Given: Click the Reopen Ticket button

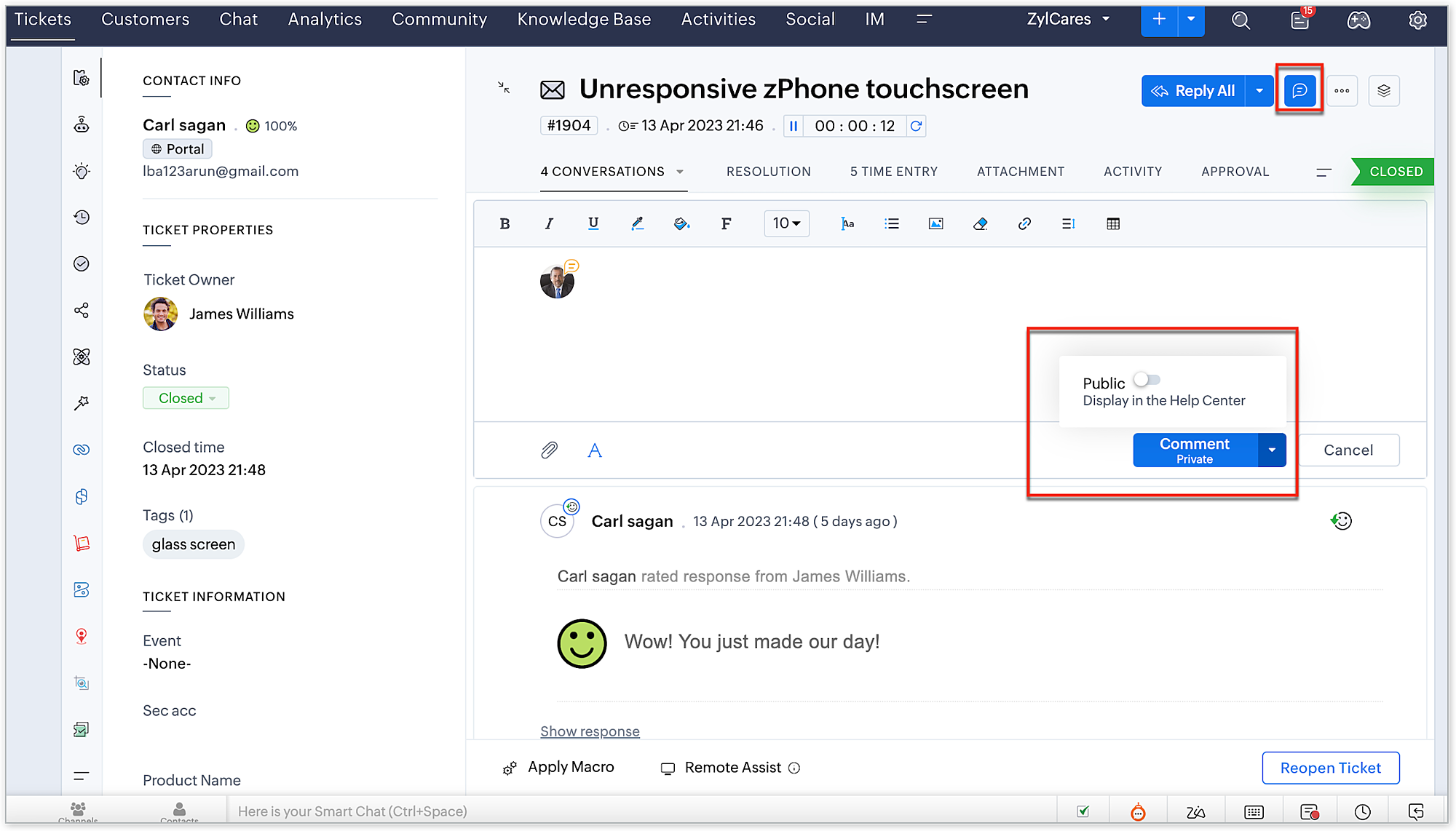Looking at the screenshot, I should [1330, 768].
